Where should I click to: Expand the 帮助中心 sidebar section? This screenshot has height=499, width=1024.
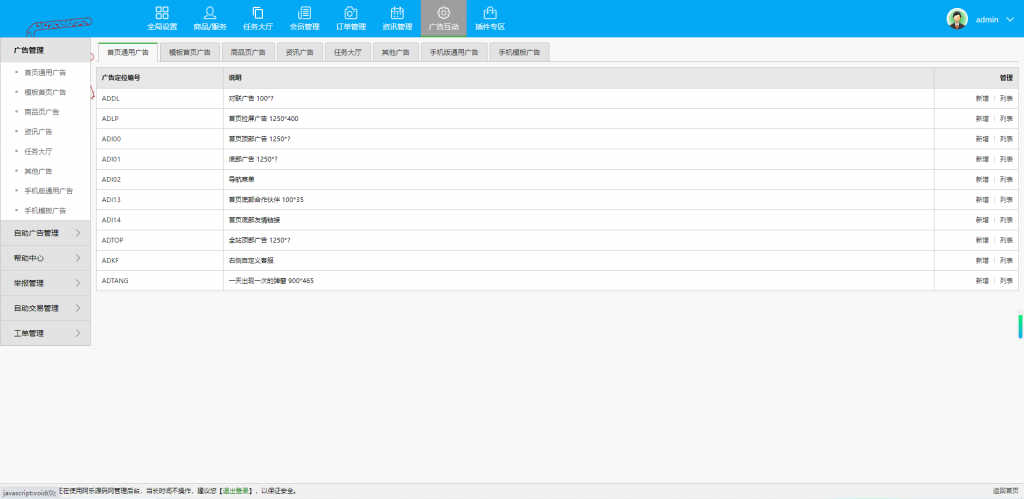point(45,258)
